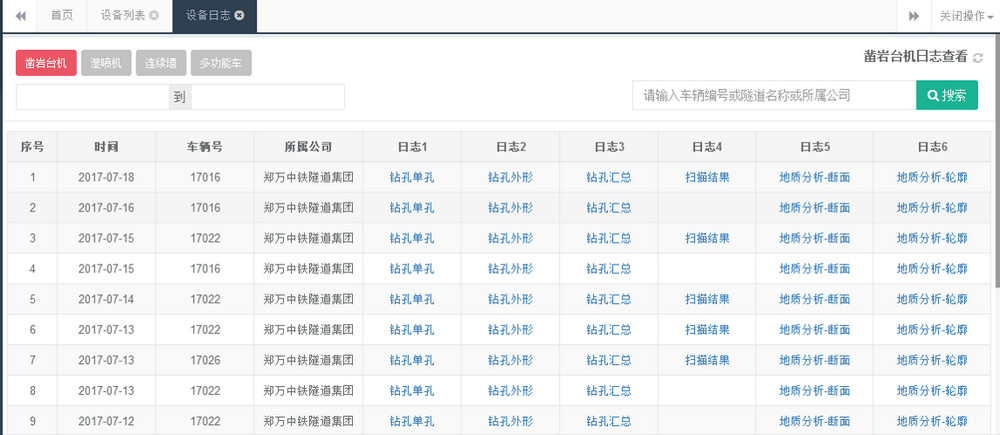Select the 连续墙 device type button

(160, 63)
